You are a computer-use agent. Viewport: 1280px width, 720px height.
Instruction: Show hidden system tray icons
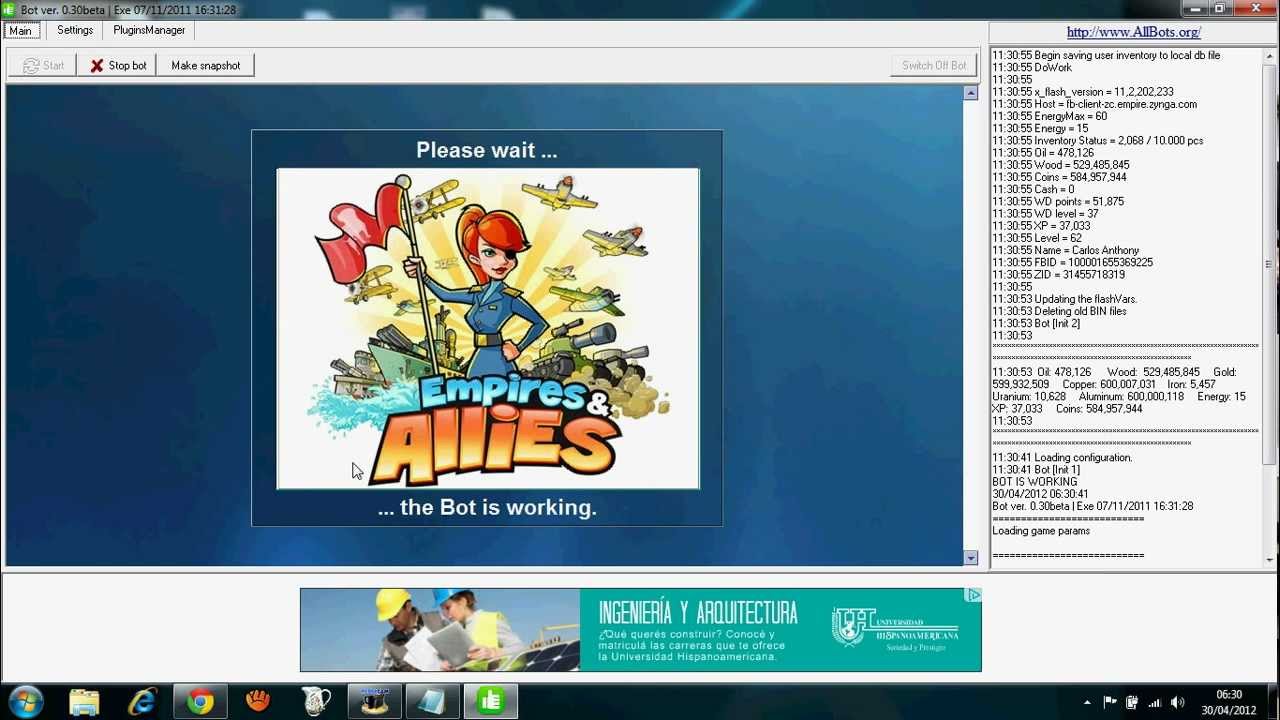tap(1087, 702)
